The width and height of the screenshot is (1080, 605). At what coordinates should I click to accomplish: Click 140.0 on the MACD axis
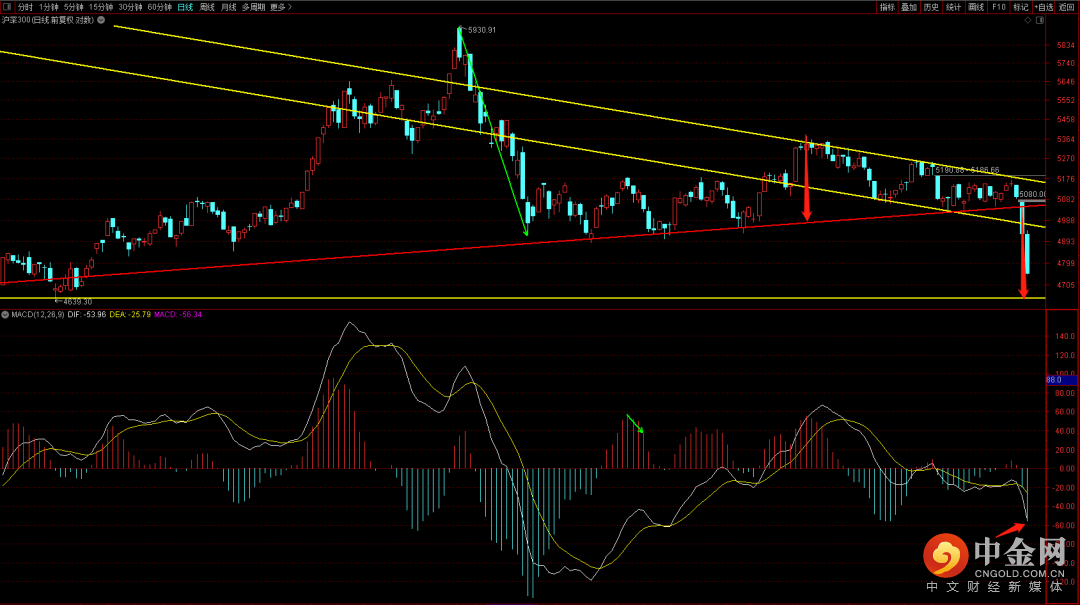pos(1066,336)
